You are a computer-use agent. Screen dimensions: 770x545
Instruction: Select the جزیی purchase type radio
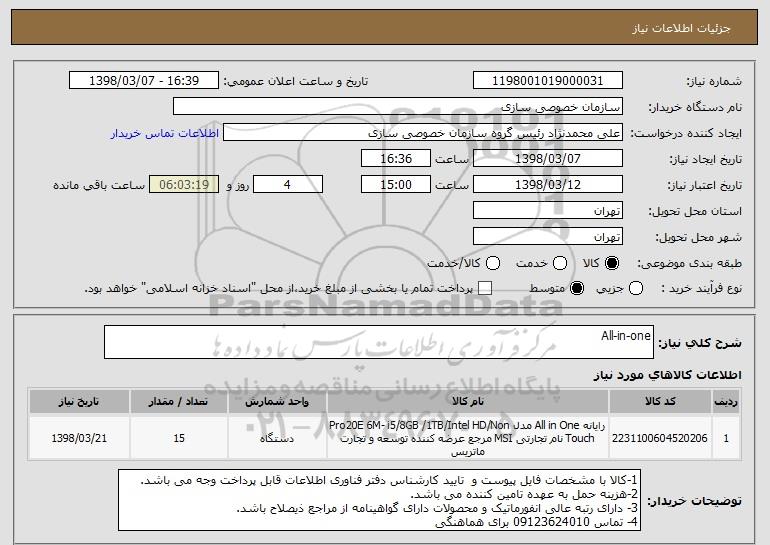coord(635,289)
